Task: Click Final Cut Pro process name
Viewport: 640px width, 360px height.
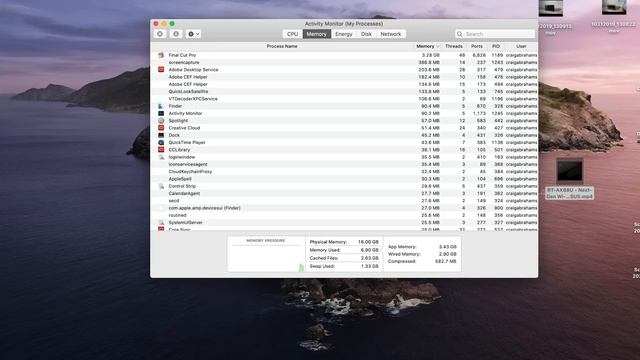Action: coord(182,55)
